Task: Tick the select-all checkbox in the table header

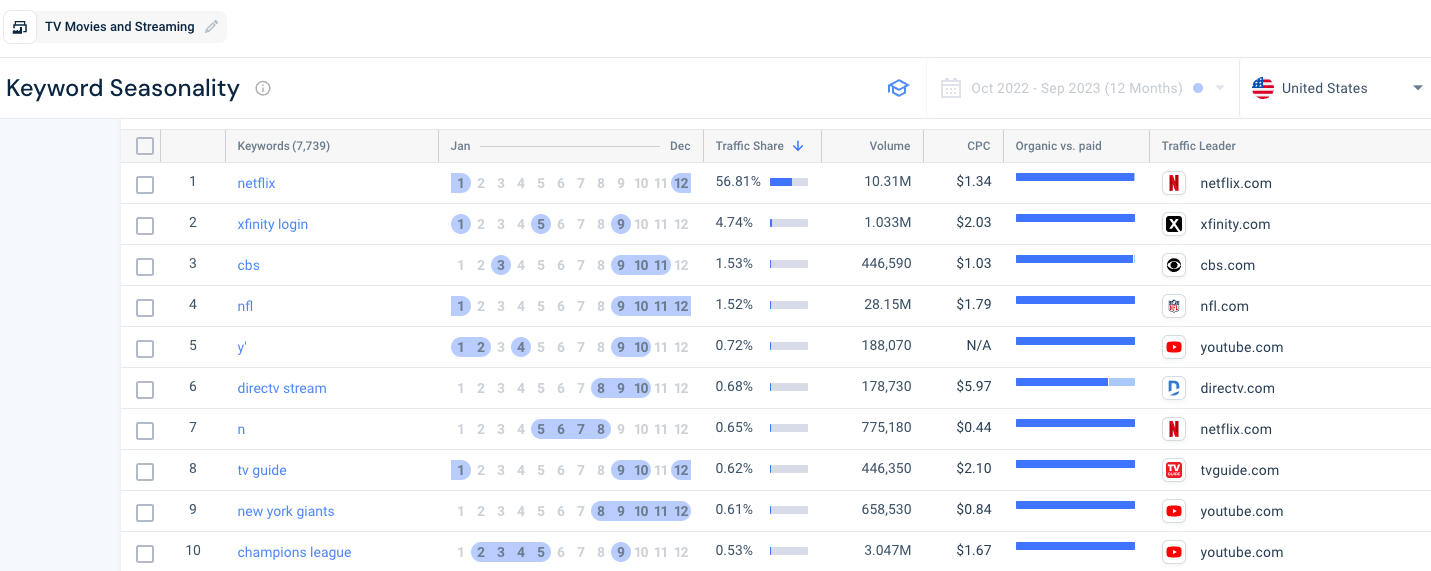Action: click(x=145, y=146)
